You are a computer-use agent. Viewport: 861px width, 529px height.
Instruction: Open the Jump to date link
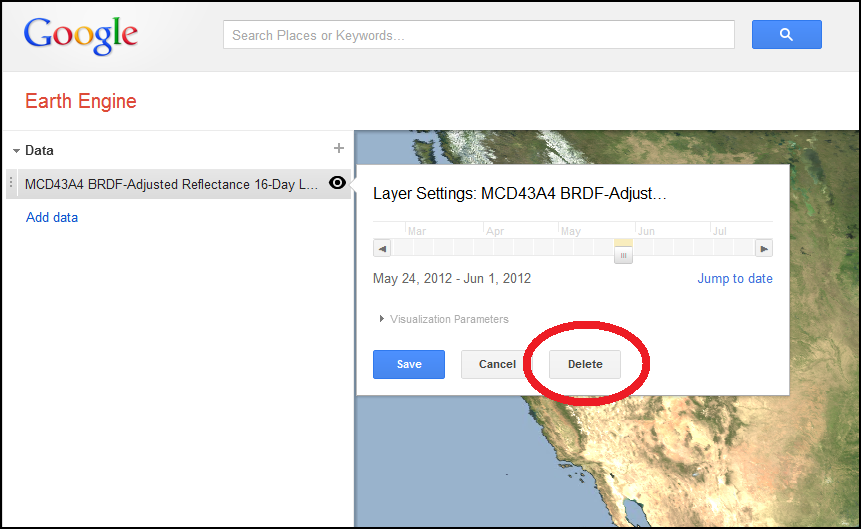[735, 279]
